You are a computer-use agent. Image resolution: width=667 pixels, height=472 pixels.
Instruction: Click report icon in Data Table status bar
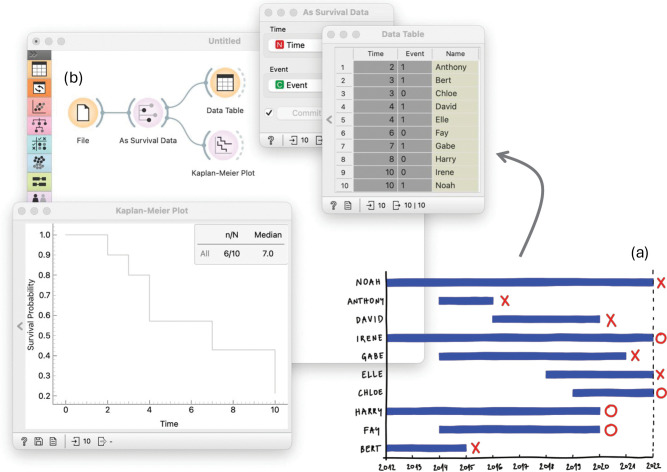tap(348, 205)
